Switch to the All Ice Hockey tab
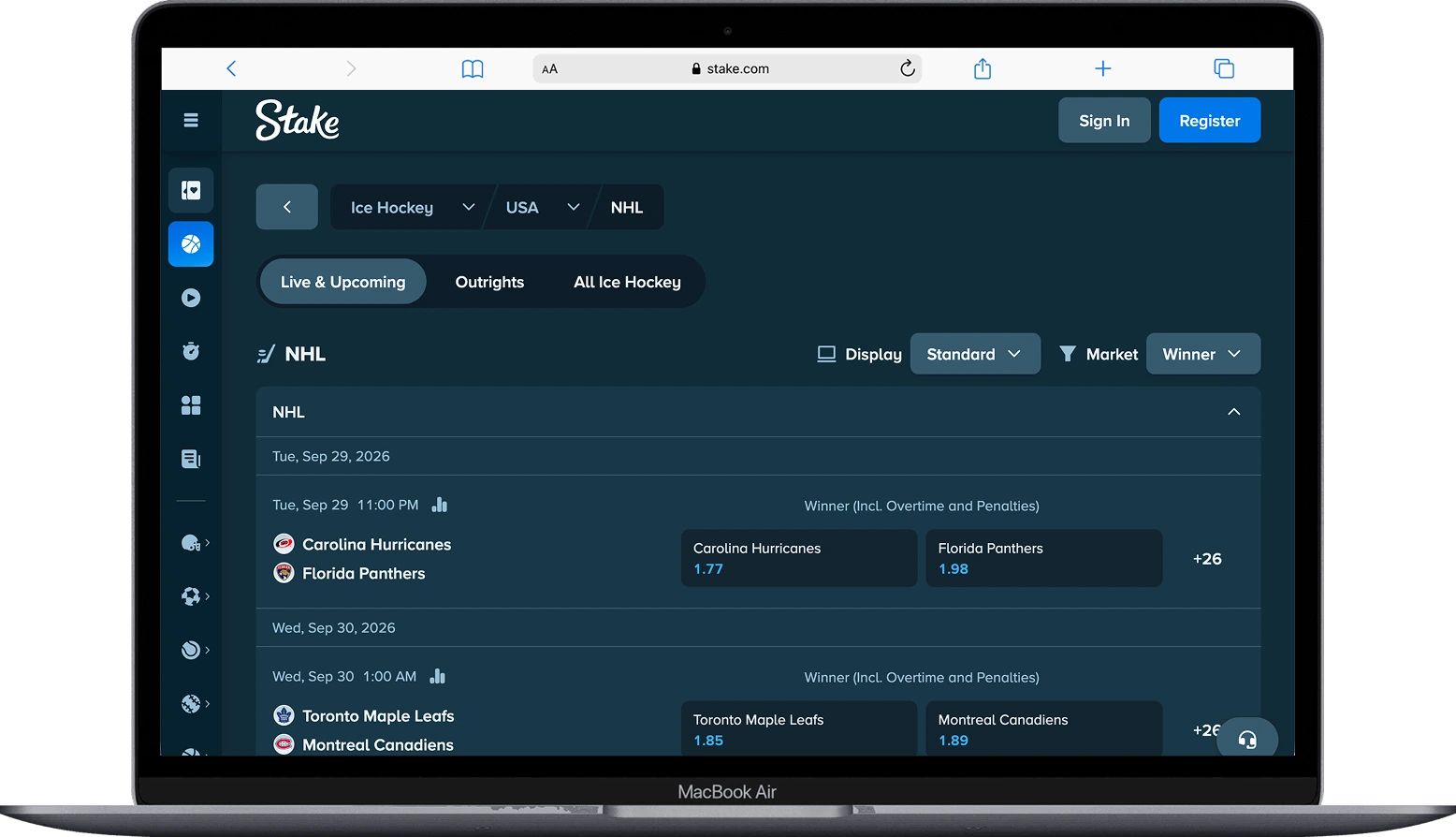Viewport: 1456px width, 837px height. click(627, 282)
